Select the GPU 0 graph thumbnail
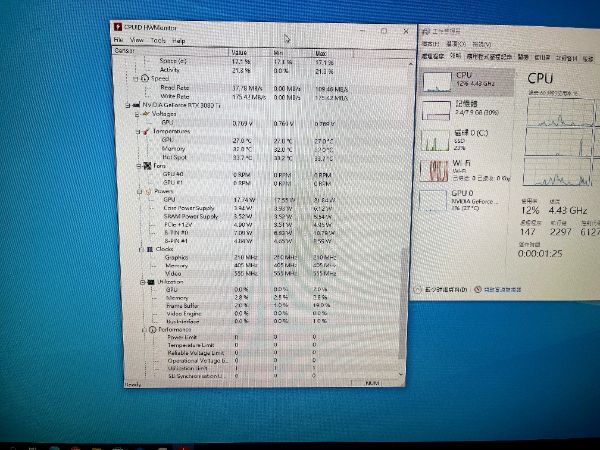 433,200
